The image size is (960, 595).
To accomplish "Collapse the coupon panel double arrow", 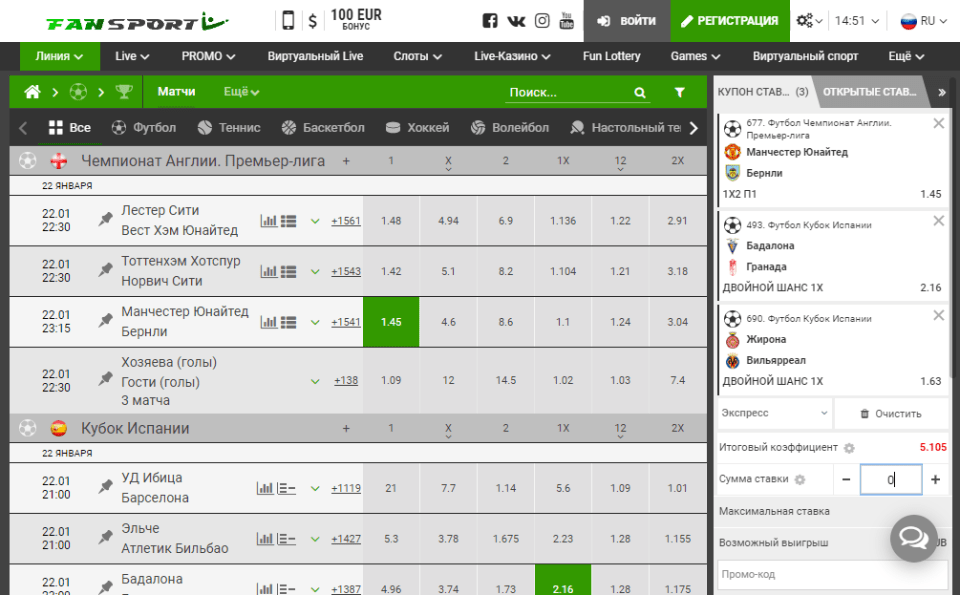I will (x=942, y=92).
